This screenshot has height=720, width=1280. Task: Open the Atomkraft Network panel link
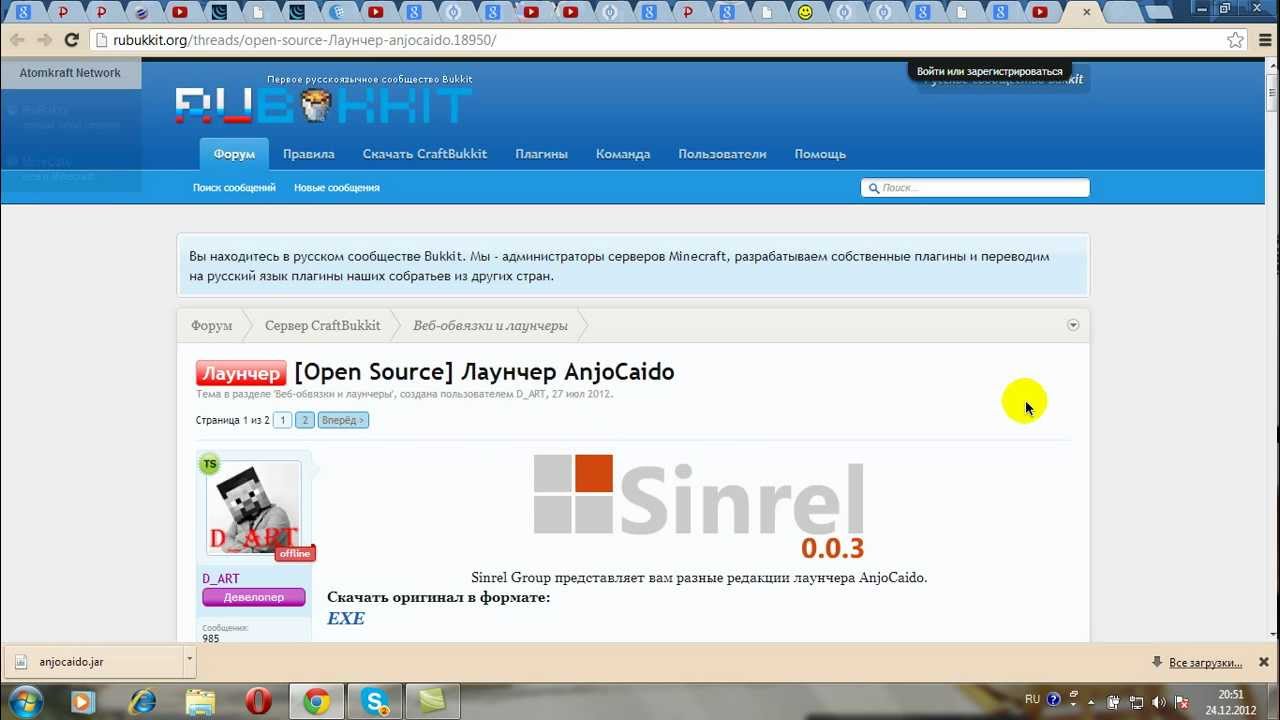(x=70, y=73)
